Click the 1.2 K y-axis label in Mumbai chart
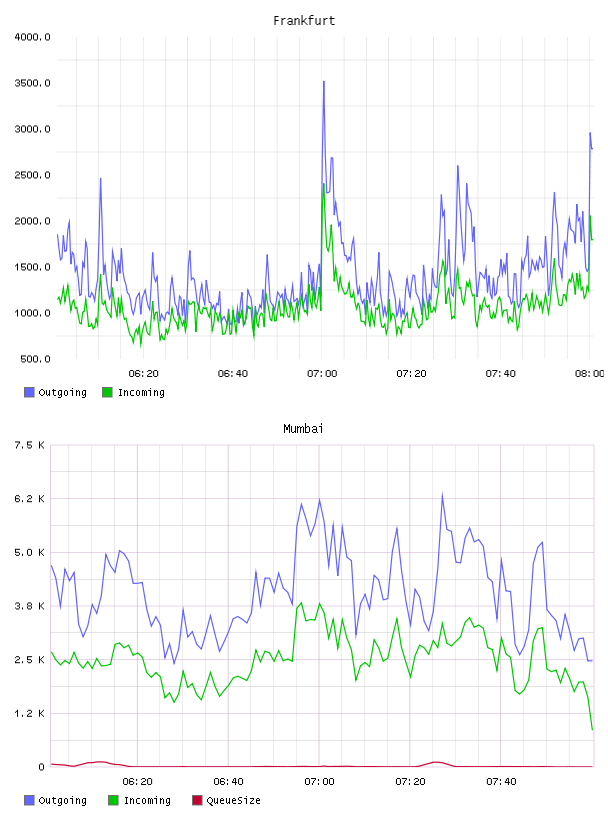 point(29,713)
